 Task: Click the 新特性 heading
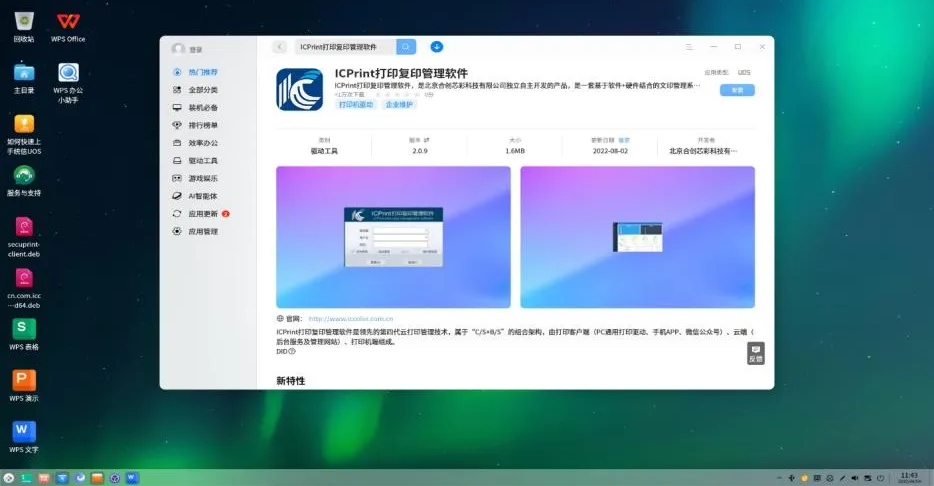click(291, 381)
